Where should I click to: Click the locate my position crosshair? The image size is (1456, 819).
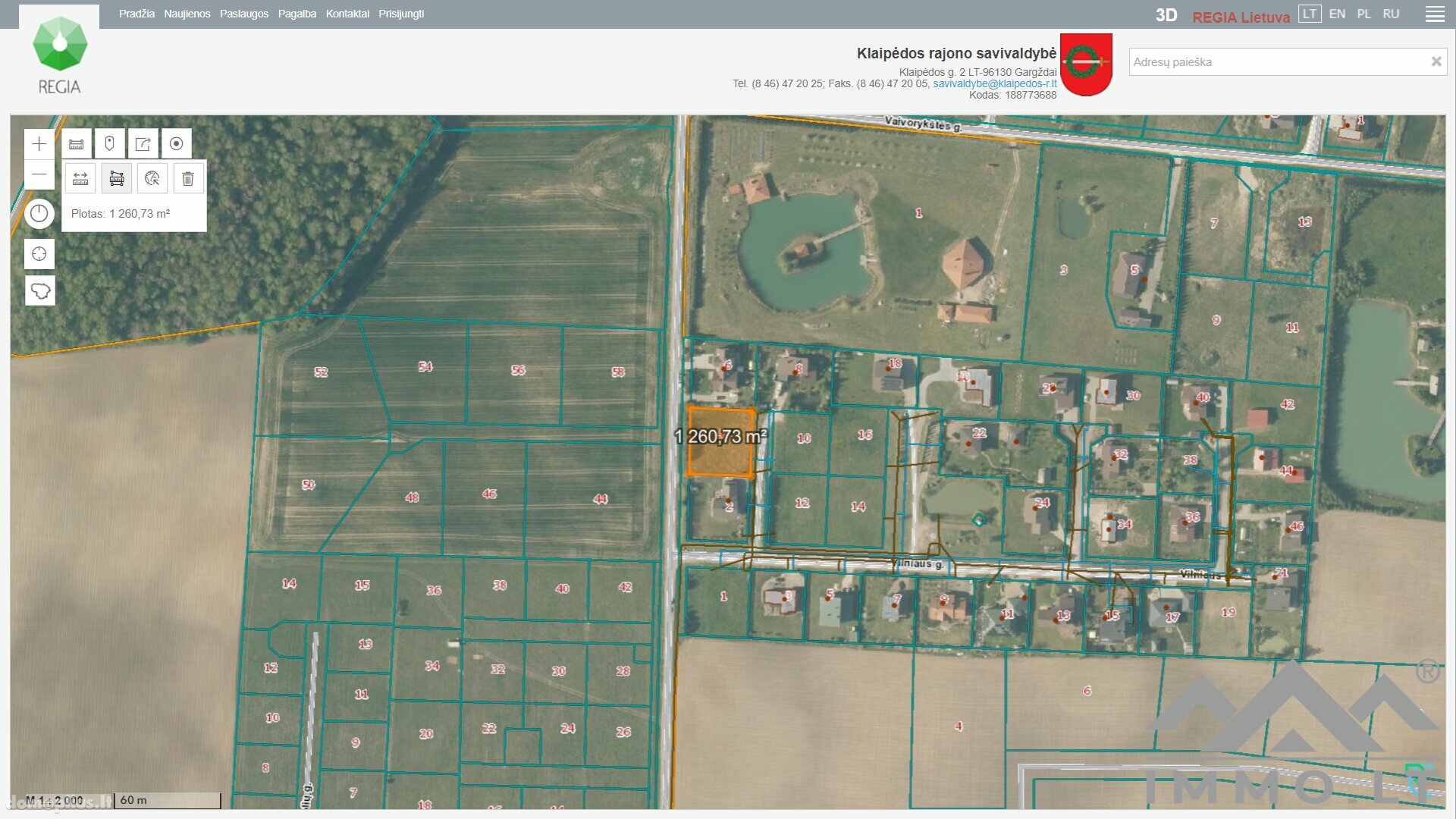pos(39,254)
